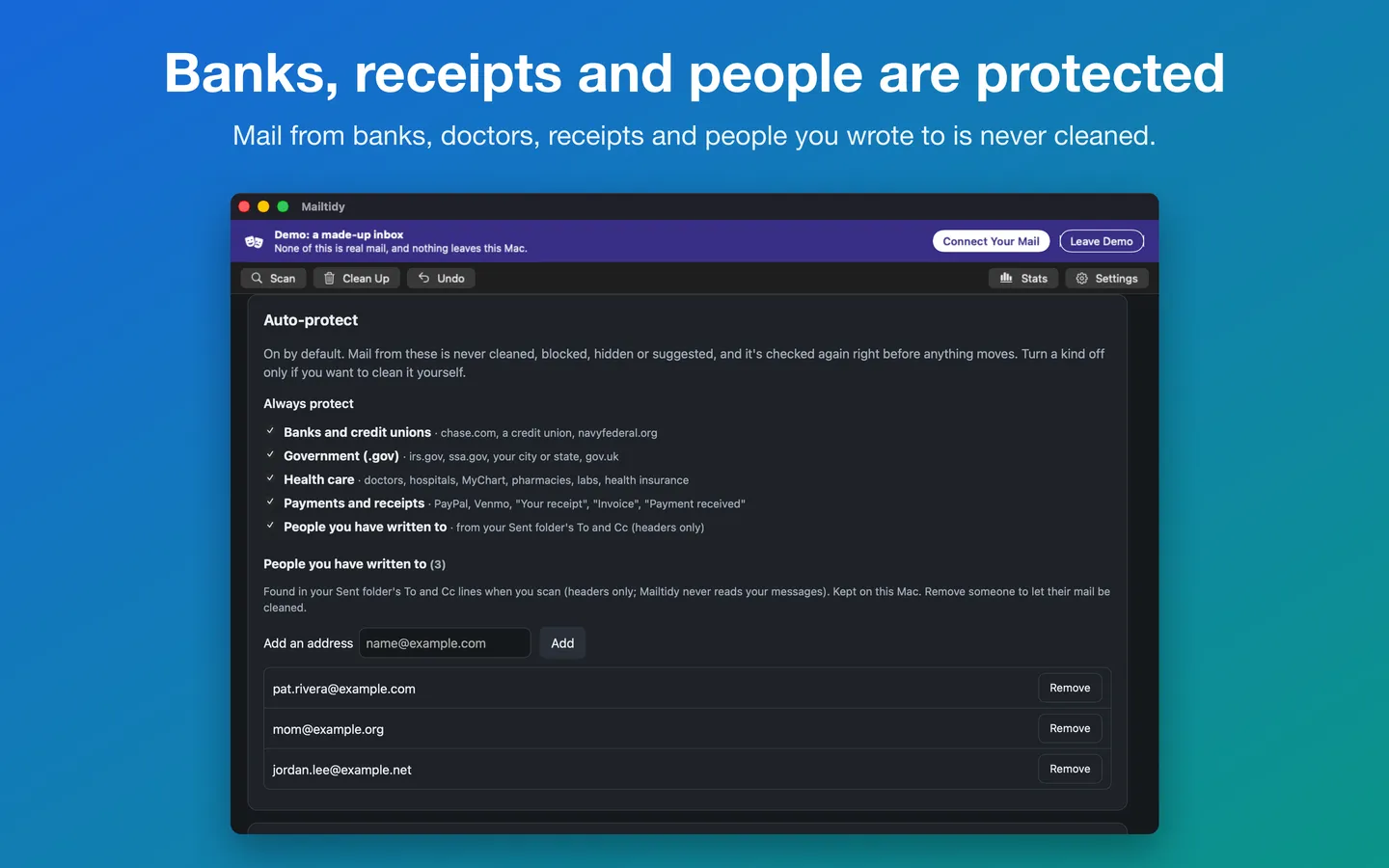The width and height of the screenshot is (1389, 868).
Task: Remove mom@example.org from protected list
Action: (1070, 728)
